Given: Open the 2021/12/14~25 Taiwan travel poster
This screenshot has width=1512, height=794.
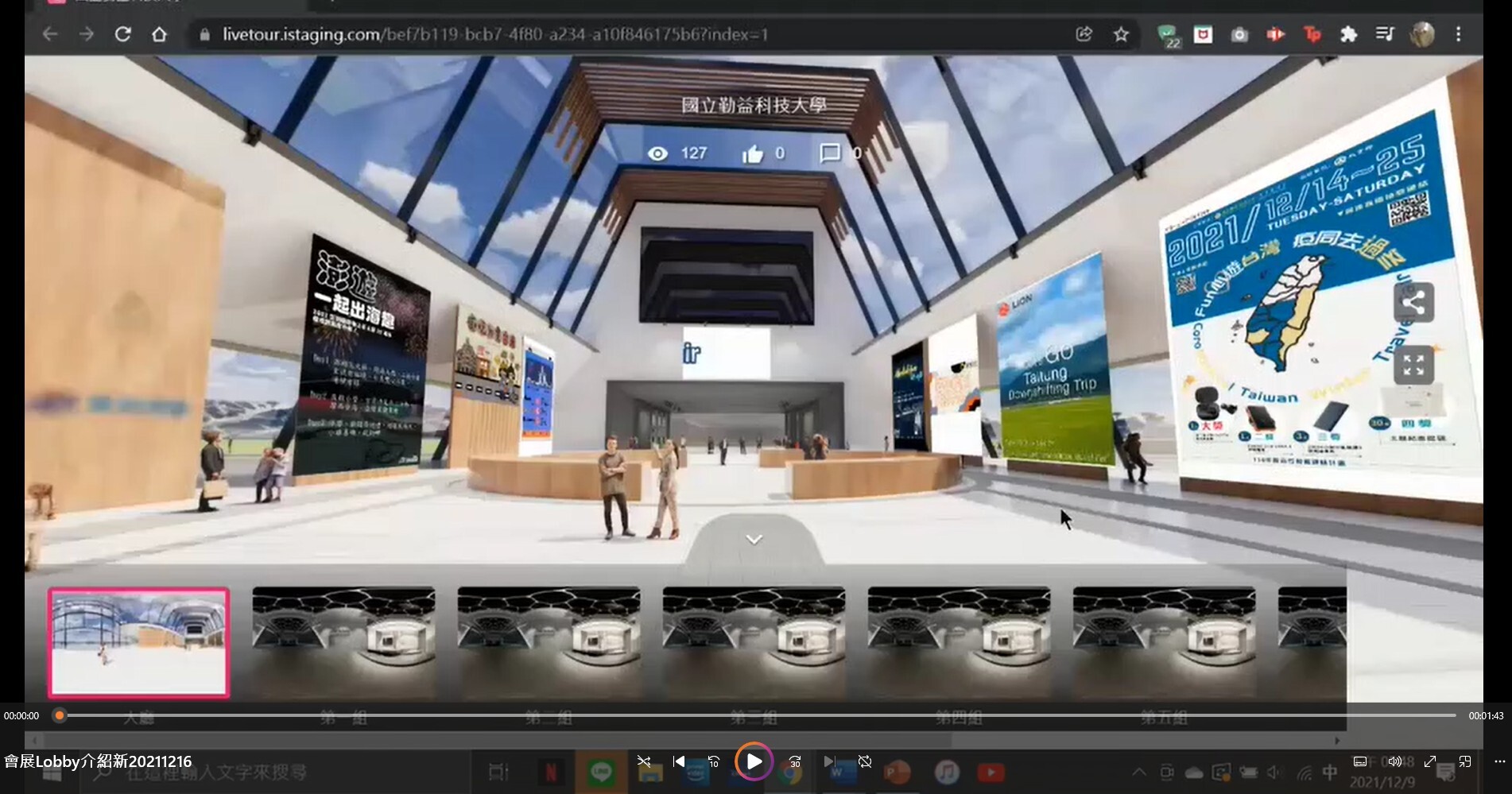Looking at the screenshot, I should (1316, 294).
